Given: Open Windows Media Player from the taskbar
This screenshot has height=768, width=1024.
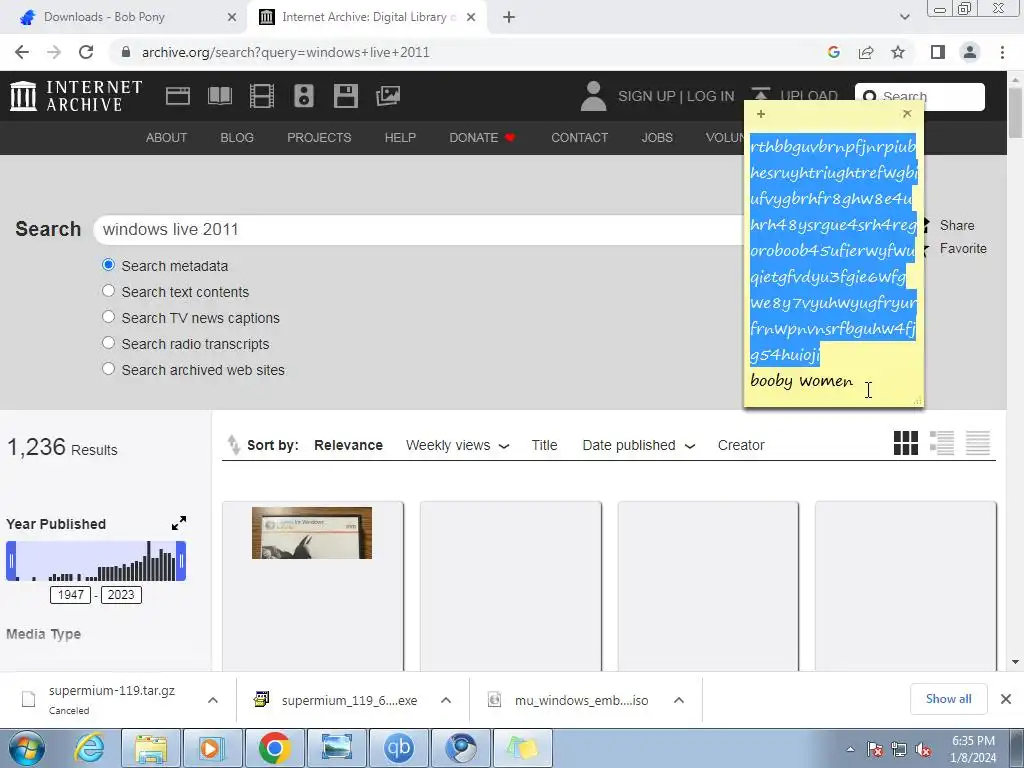Looking at the screenshot, I should (x=212, y=748).
